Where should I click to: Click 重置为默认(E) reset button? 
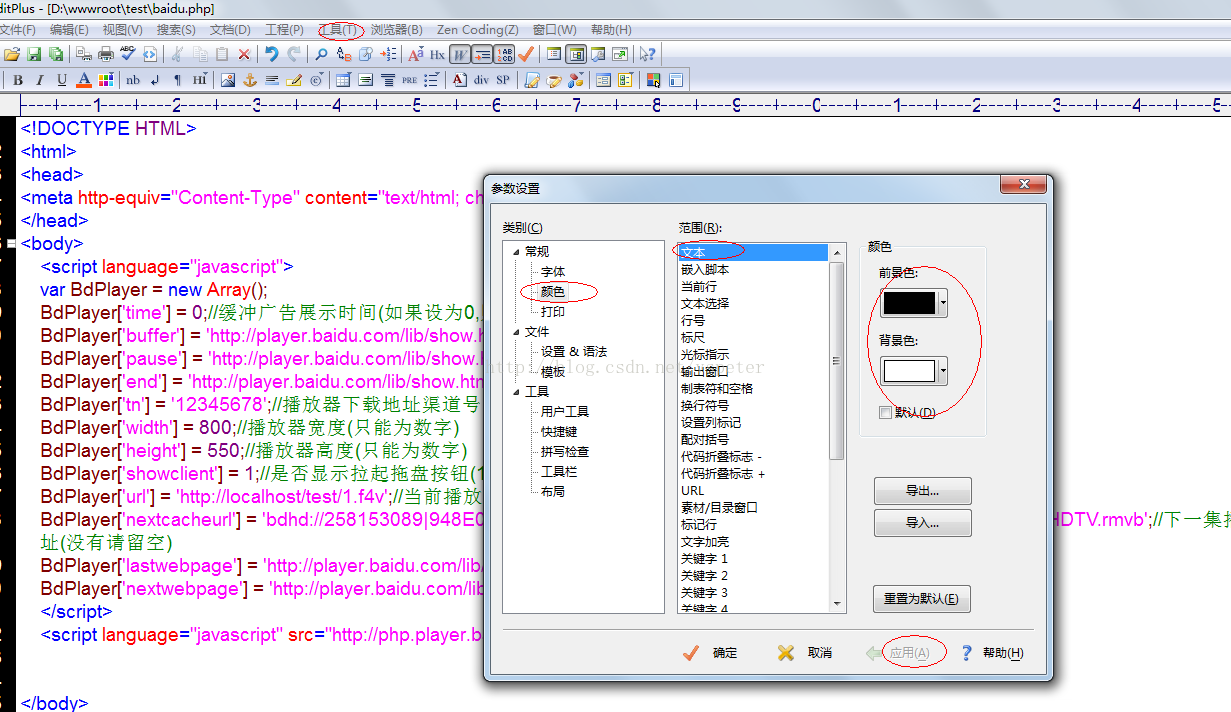(x=922, y=599)
